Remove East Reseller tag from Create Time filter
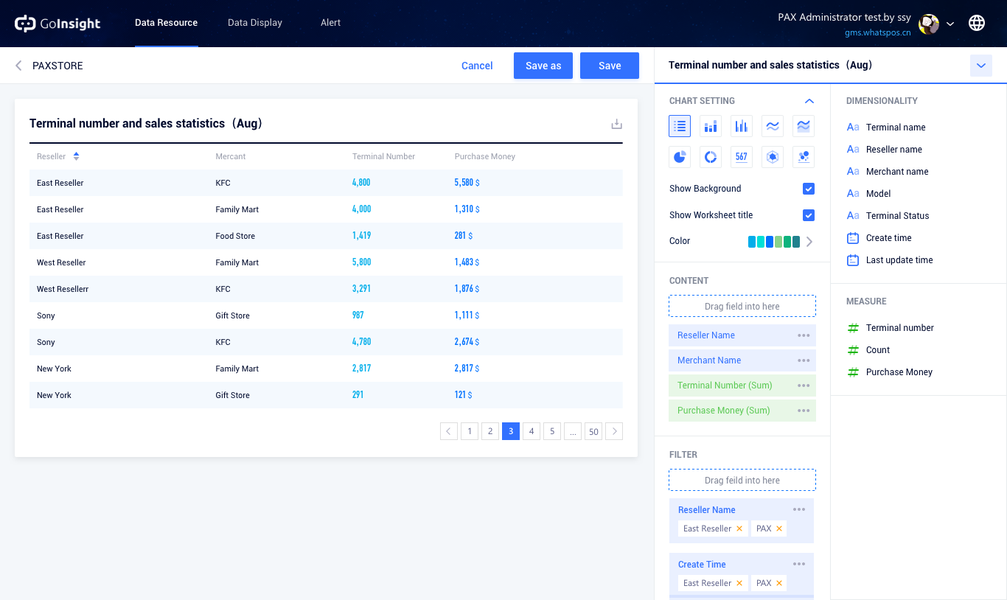Image resolution: width=1007 pixels, height=600 pixels. click(739, 583)
